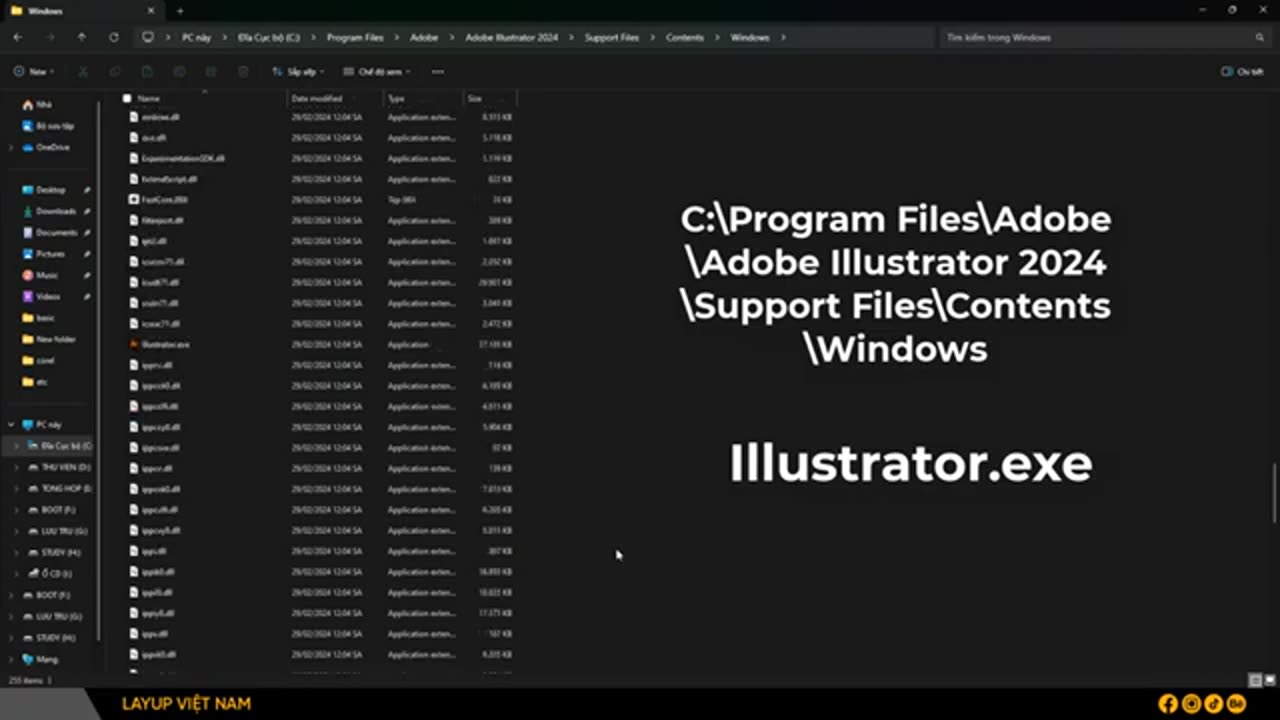
Task: Sort by the Date modified column
Action: 336,98
